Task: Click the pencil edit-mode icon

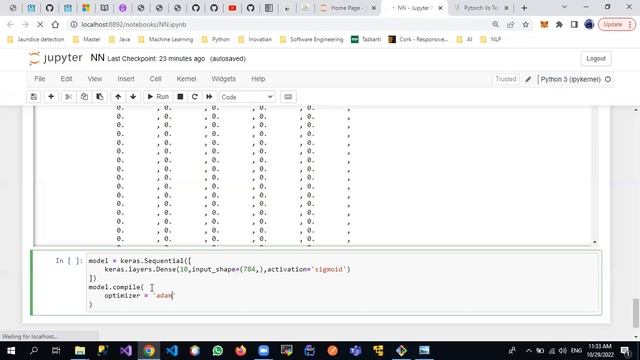Action: click(528, 79)
